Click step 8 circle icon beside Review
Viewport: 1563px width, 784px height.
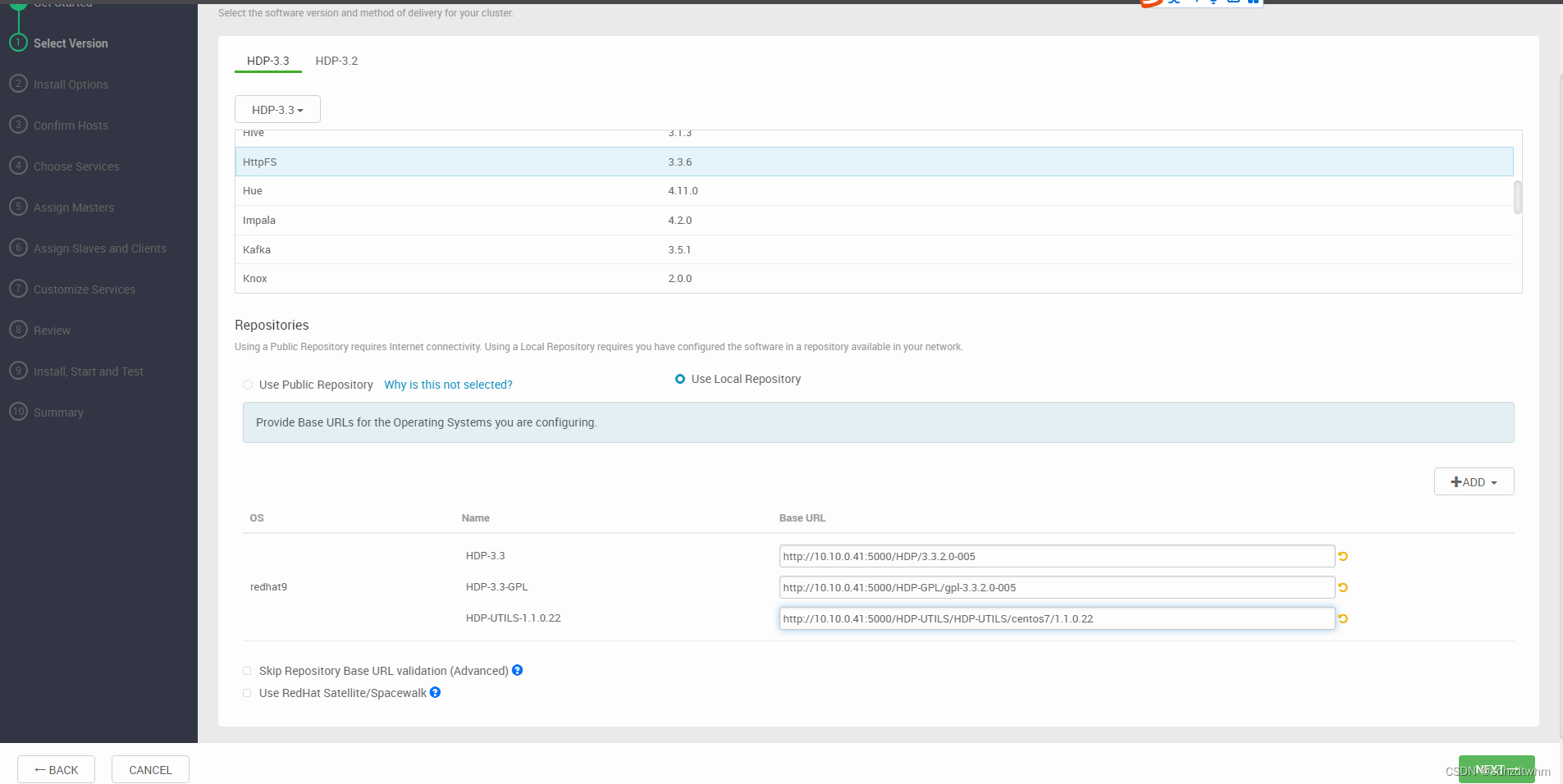pos(18,330)
